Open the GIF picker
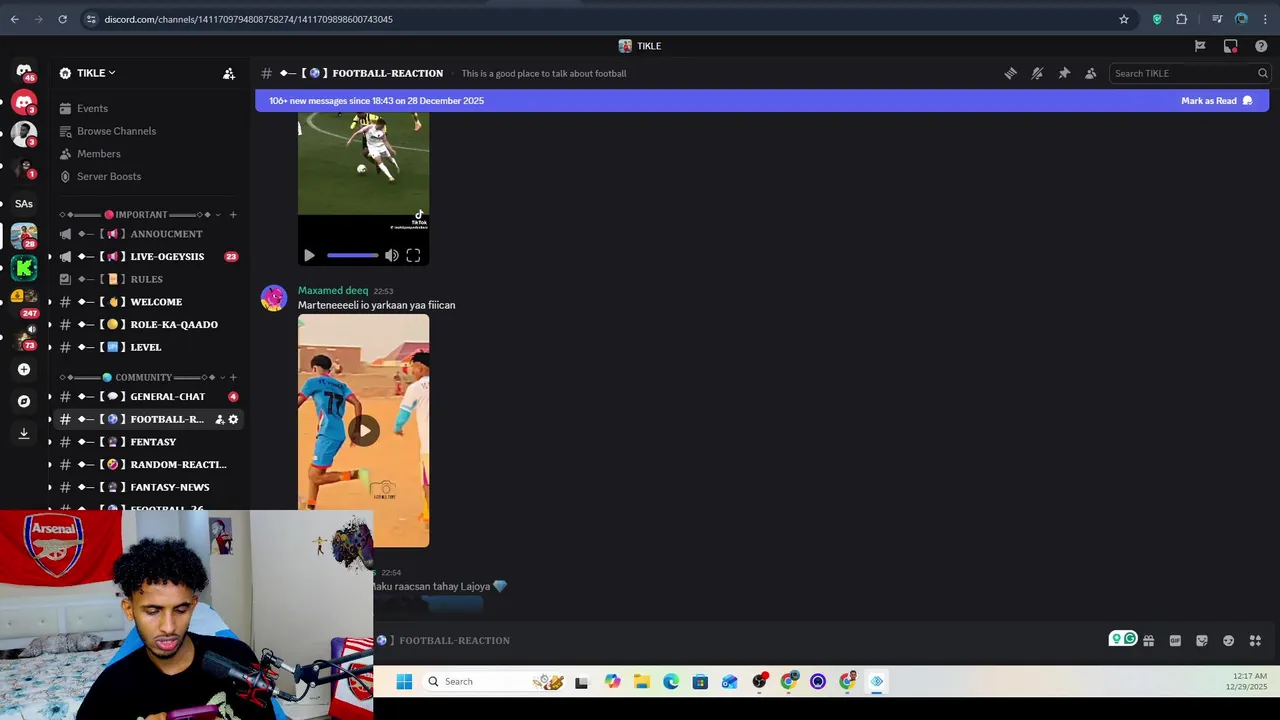 point(1175,641)
